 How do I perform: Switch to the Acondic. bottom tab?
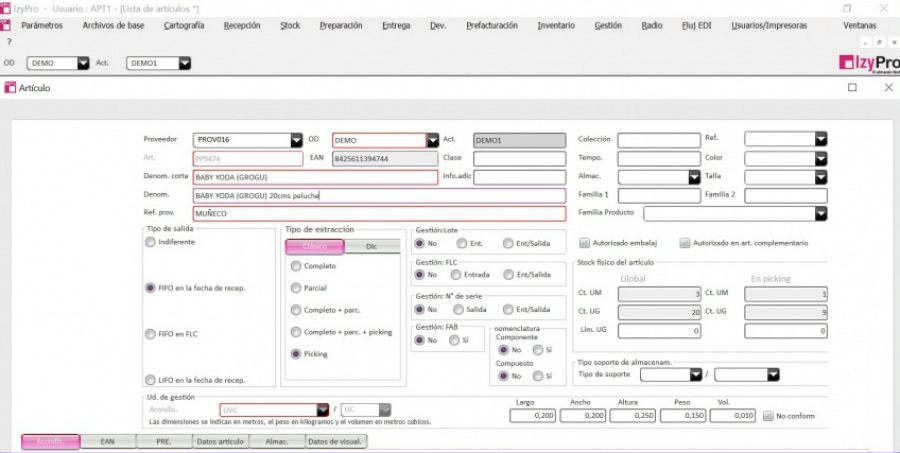coord(51,442)
